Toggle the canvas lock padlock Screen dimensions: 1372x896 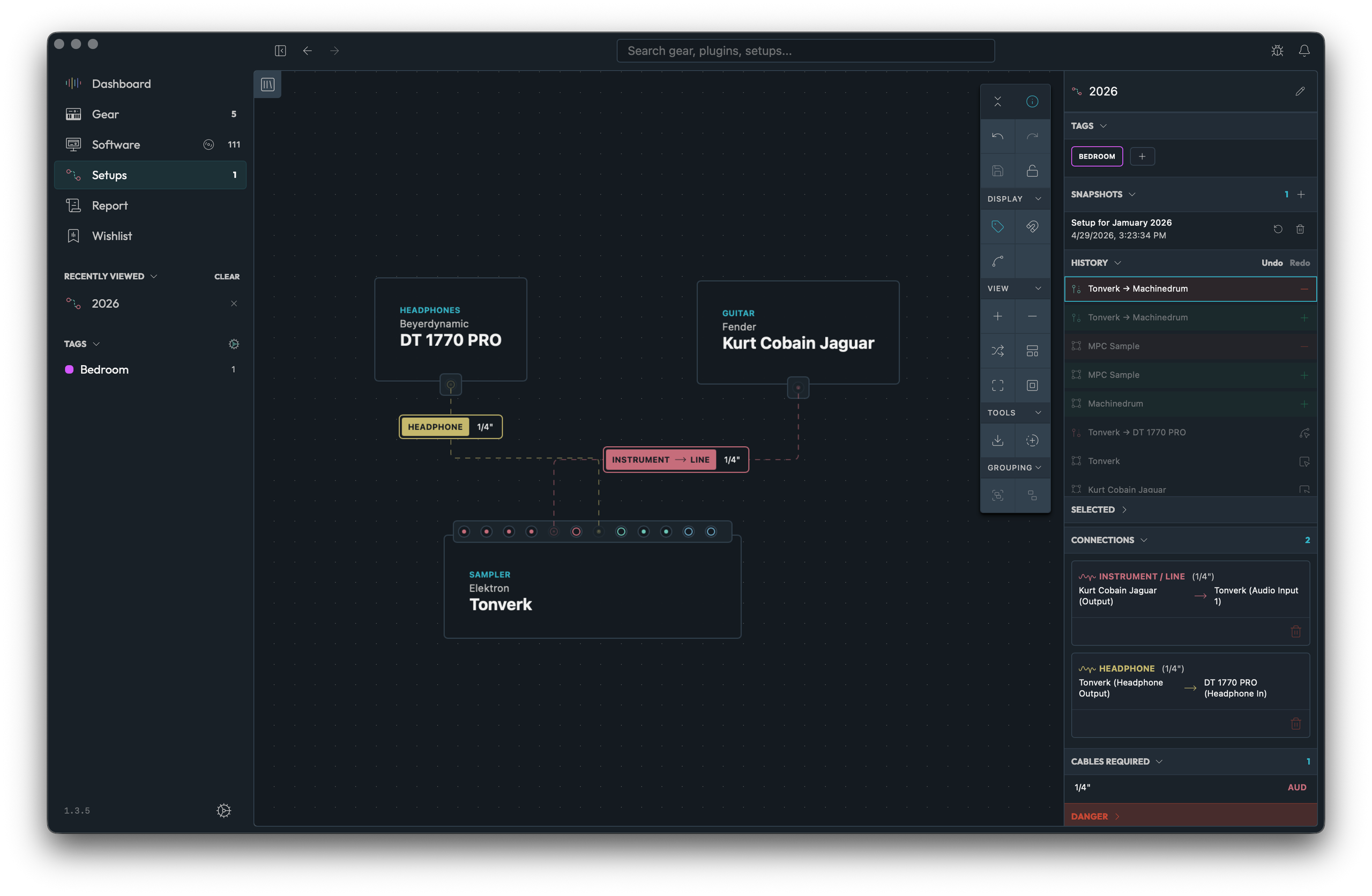[x=1032, y=171]
